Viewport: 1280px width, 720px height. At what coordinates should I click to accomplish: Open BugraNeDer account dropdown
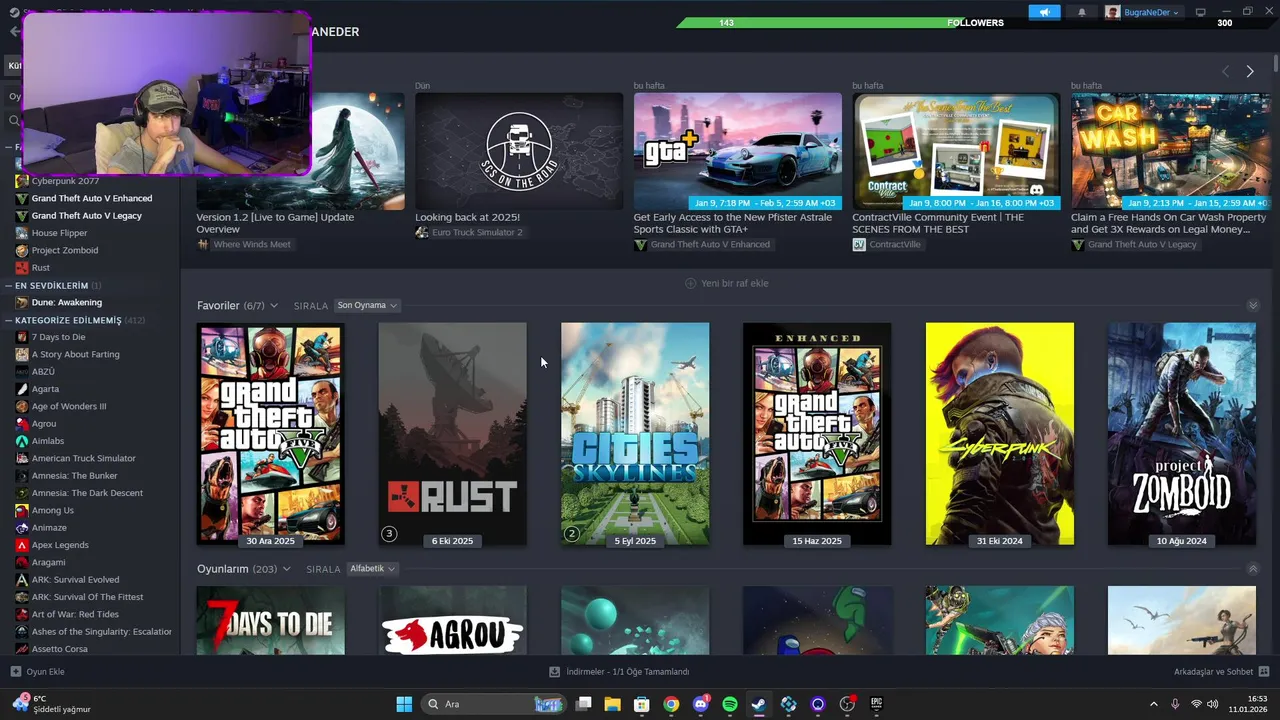pyautogui.click(x=1143, y=12)
